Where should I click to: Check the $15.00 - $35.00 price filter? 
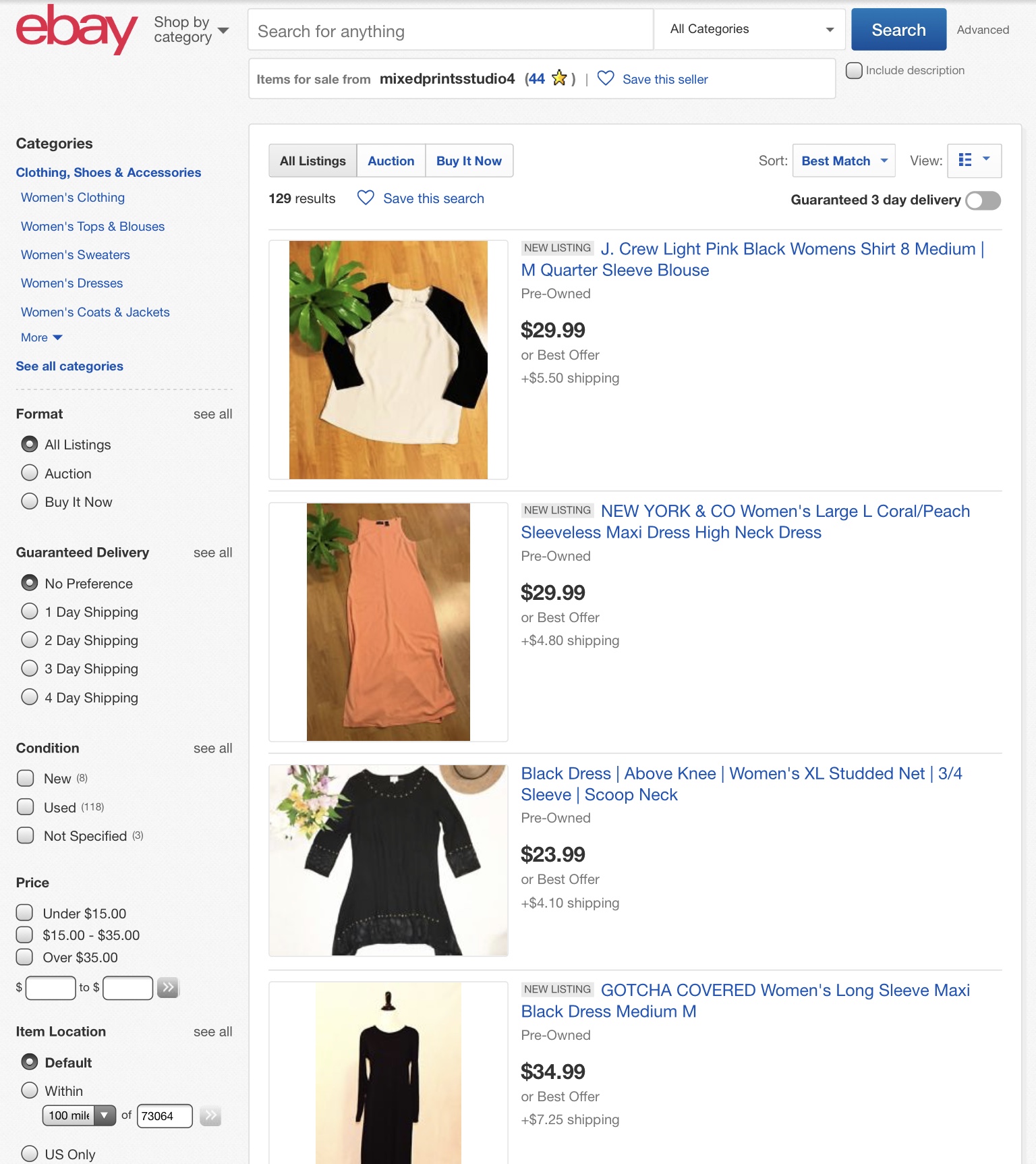pos(24,935)
